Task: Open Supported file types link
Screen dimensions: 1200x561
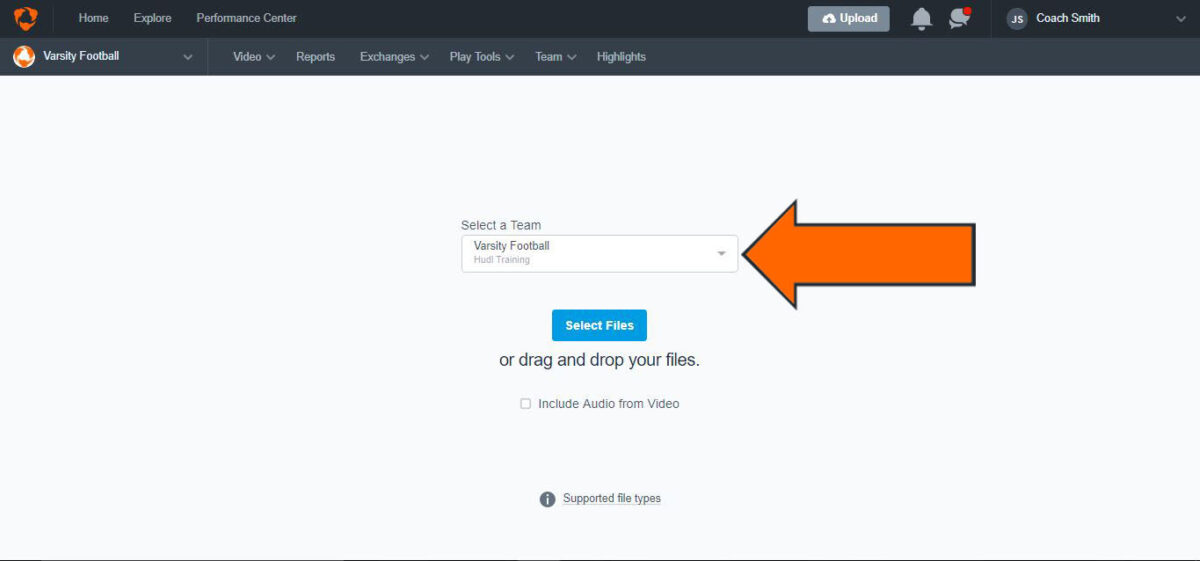Action: point(612,498)
